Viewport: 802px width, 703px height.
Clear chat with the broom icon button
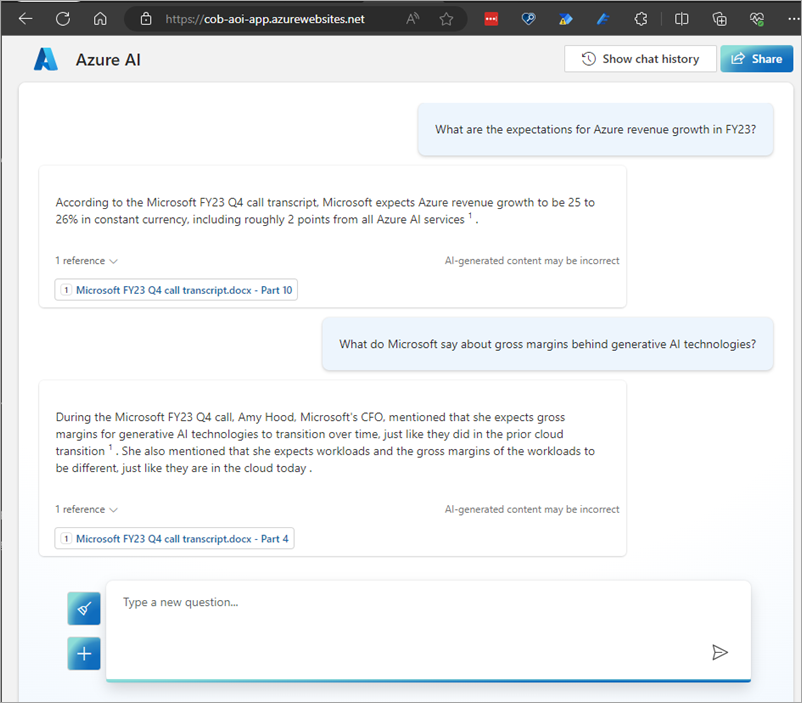(84, 608)
